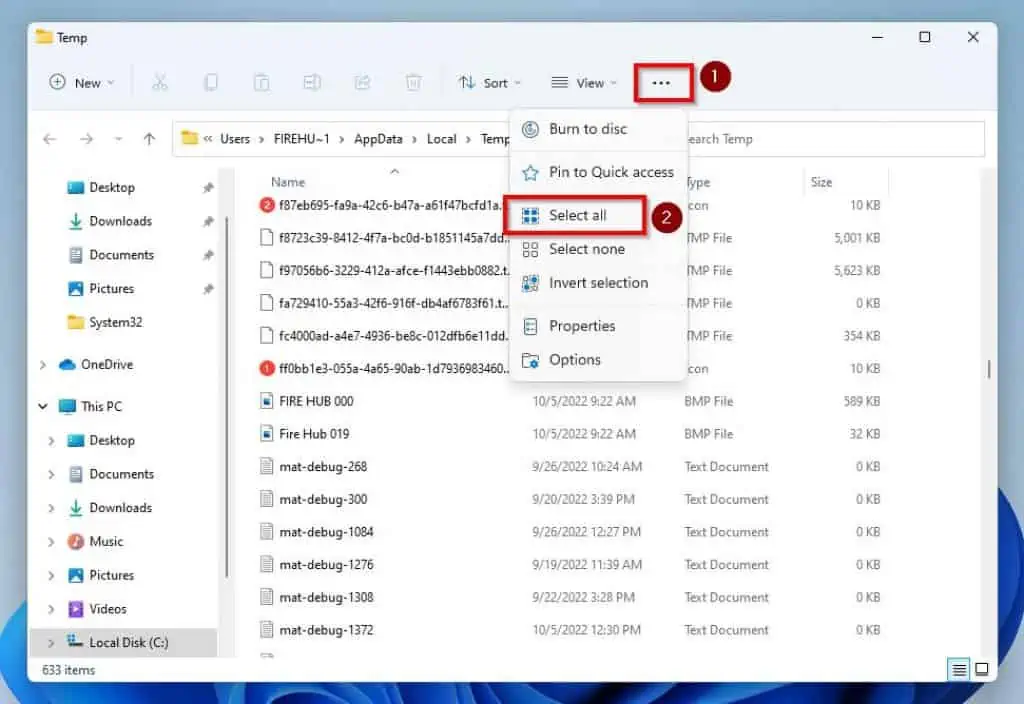The height and width of the screenshot is (704, 1024).
Task: Sort files by the Size column header
Action: point(821,182)
